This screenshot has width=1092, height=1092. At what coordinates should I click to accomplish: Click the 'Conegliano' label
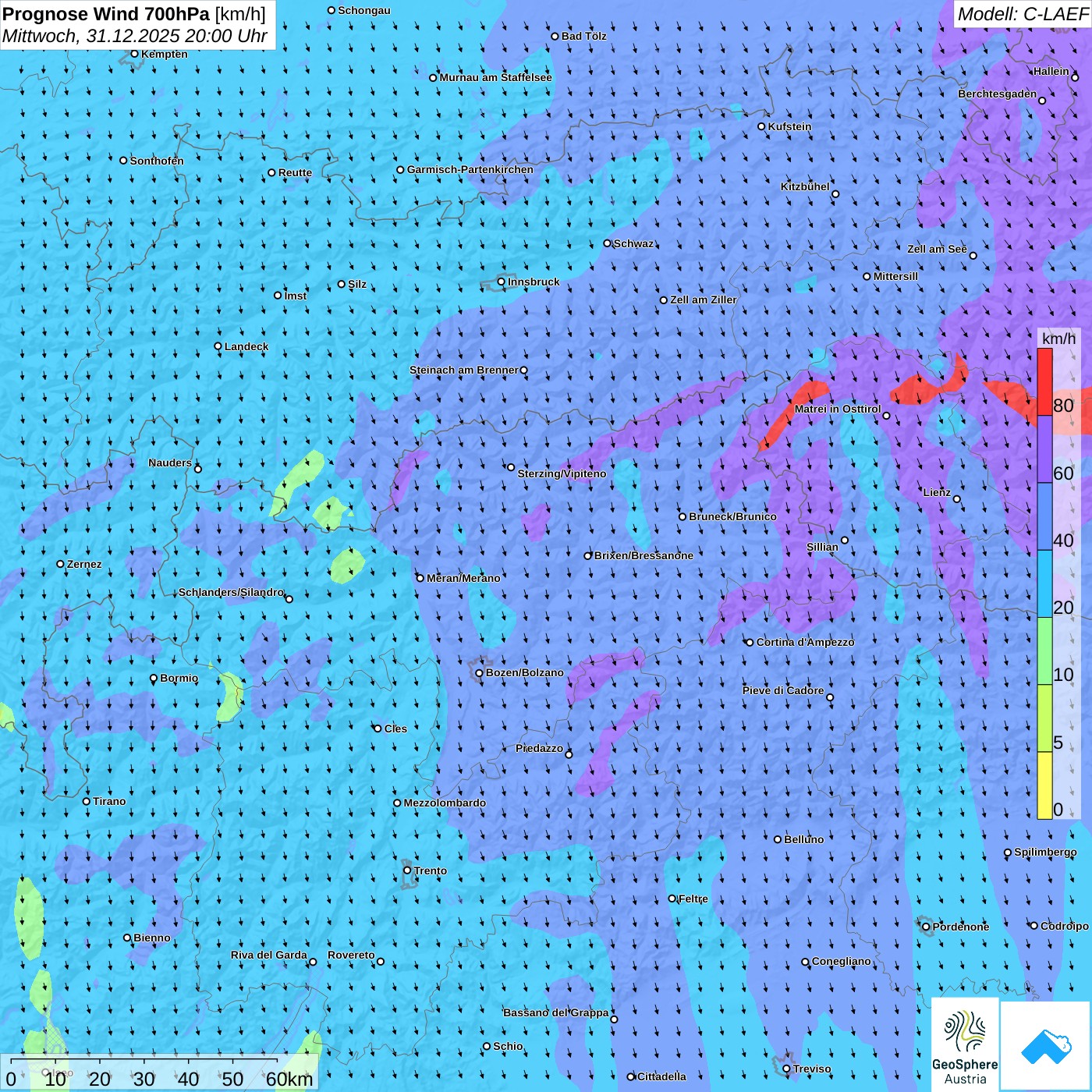[x=842, y=961]
